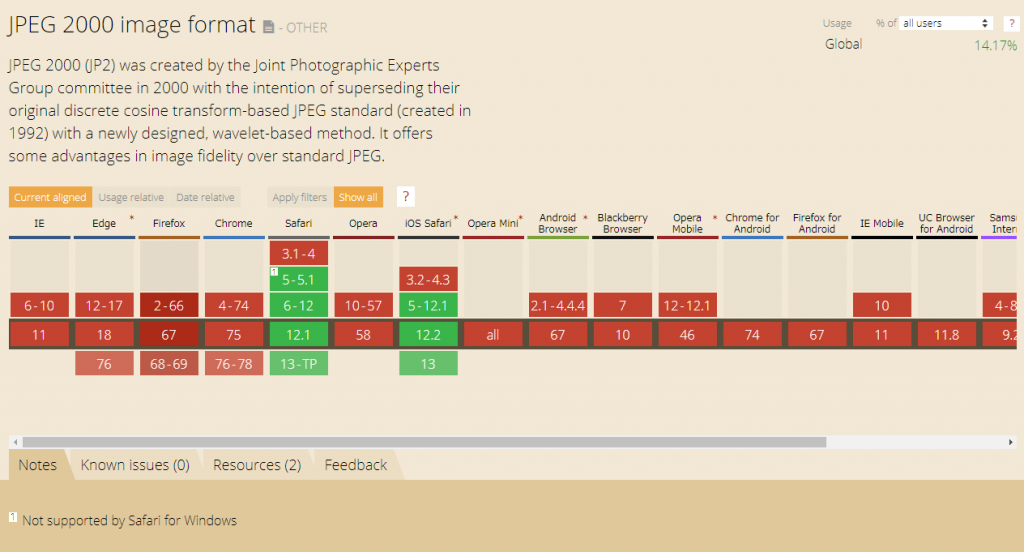Click the asterisk beside iOS Safari header
The height and width of the screenshot is (552, 1024).
point(456,218)
